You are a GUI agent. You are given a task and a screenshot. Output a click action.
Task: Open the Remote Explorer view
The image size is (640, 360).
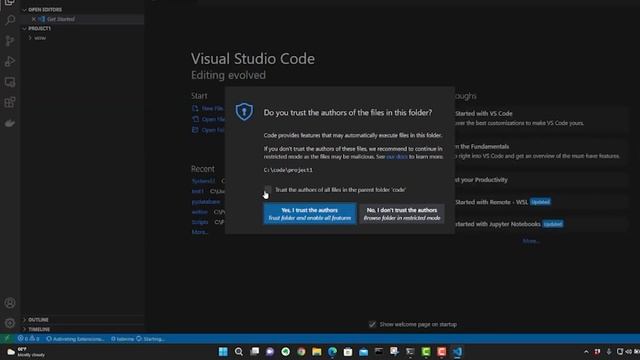(10, 82)
